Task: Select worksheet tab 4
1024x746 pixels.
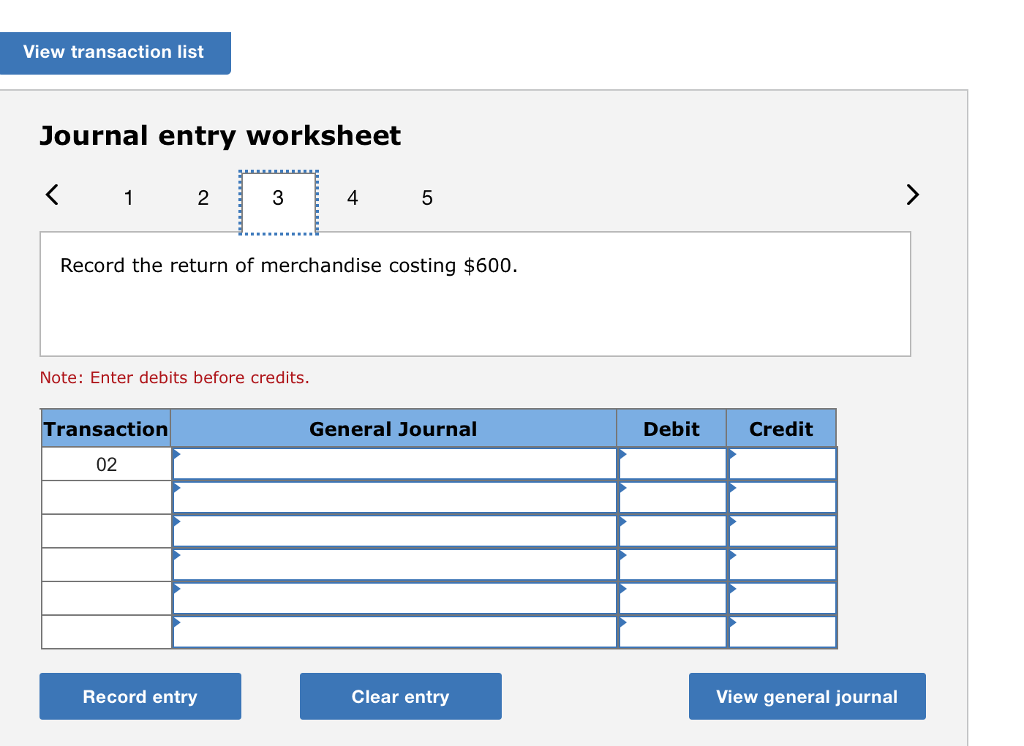Action: pyautogui.click(x=352, y=198)
